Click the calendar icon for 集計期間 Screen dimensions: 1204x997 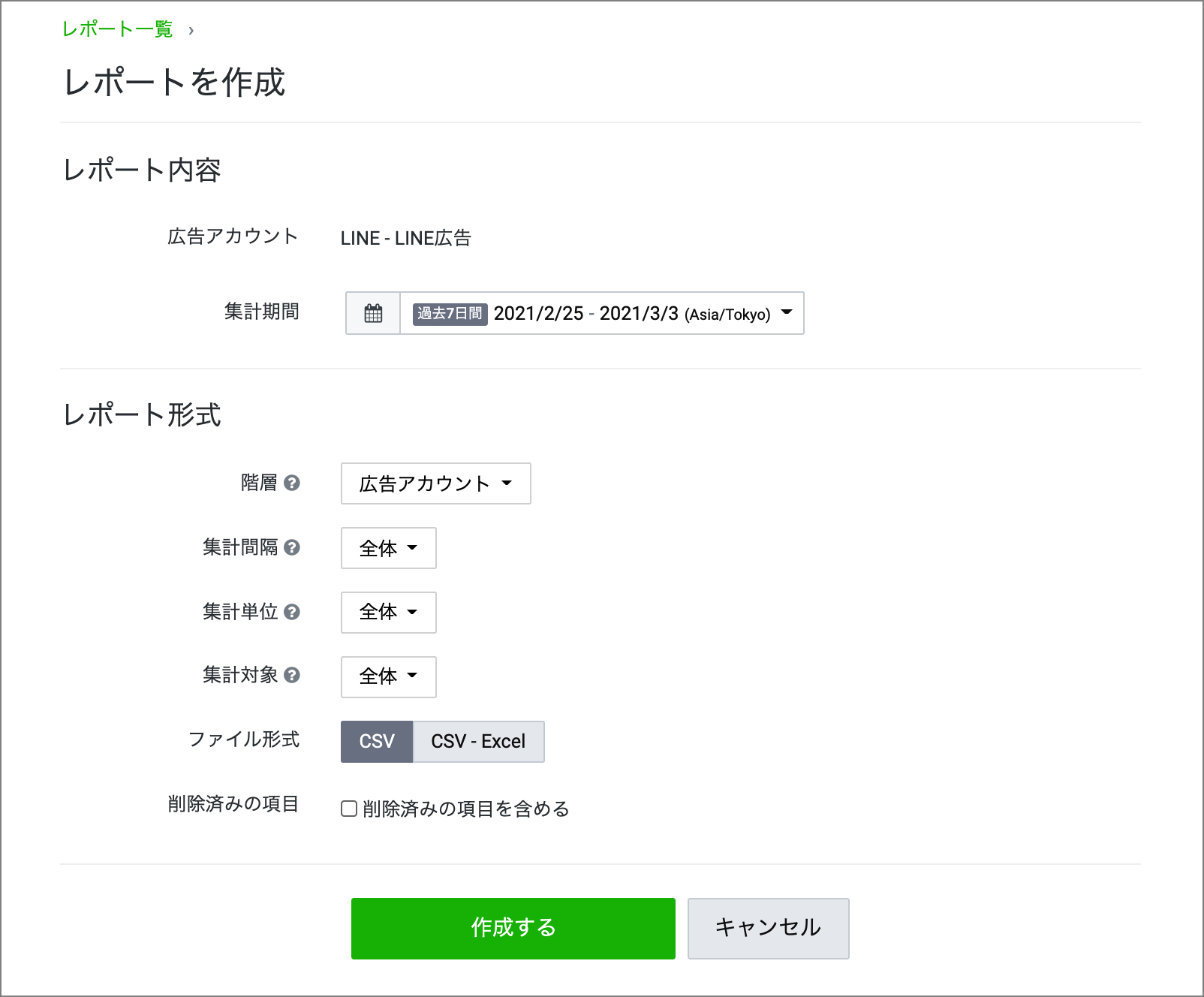point(373,313)
